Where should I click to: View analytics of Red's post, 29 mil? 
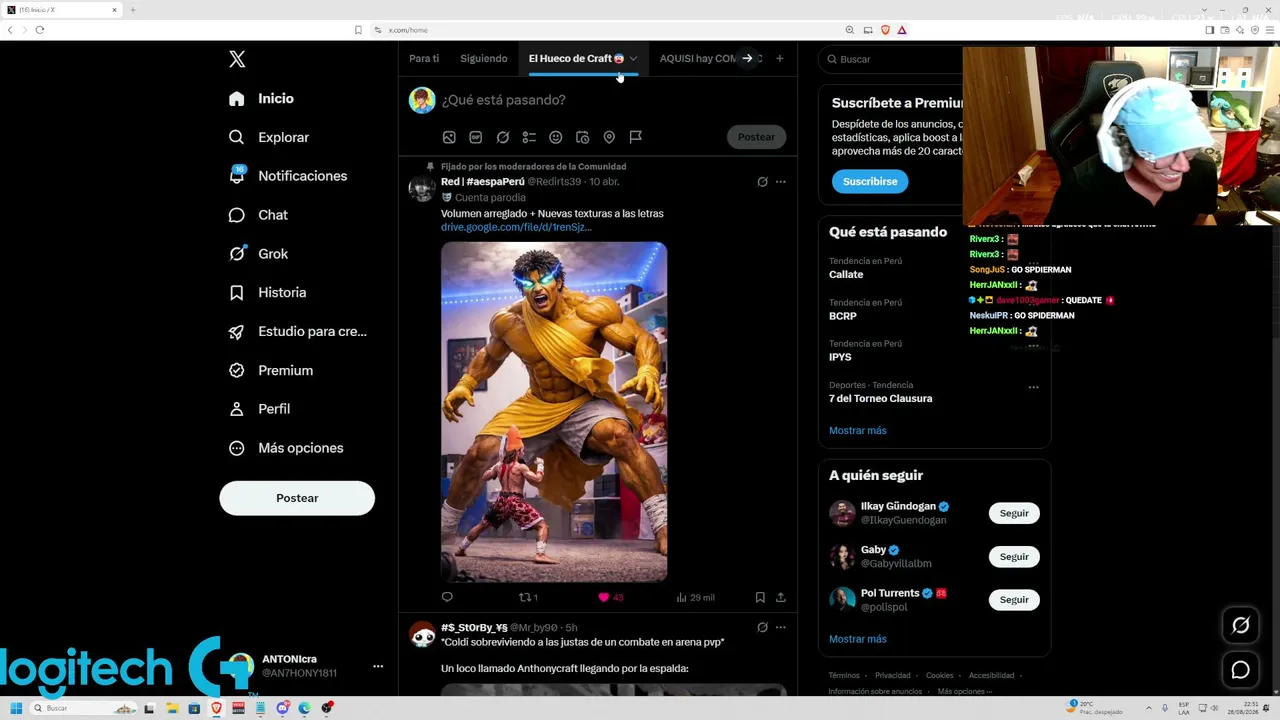pyautogui.click(x=695, y=598)
